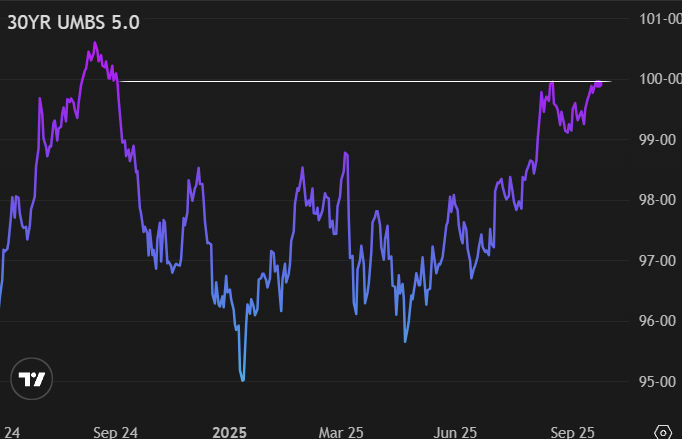Click the lowest trough of the price line
The height and width of the screenshot is (439, 682).
click(243, 379)
